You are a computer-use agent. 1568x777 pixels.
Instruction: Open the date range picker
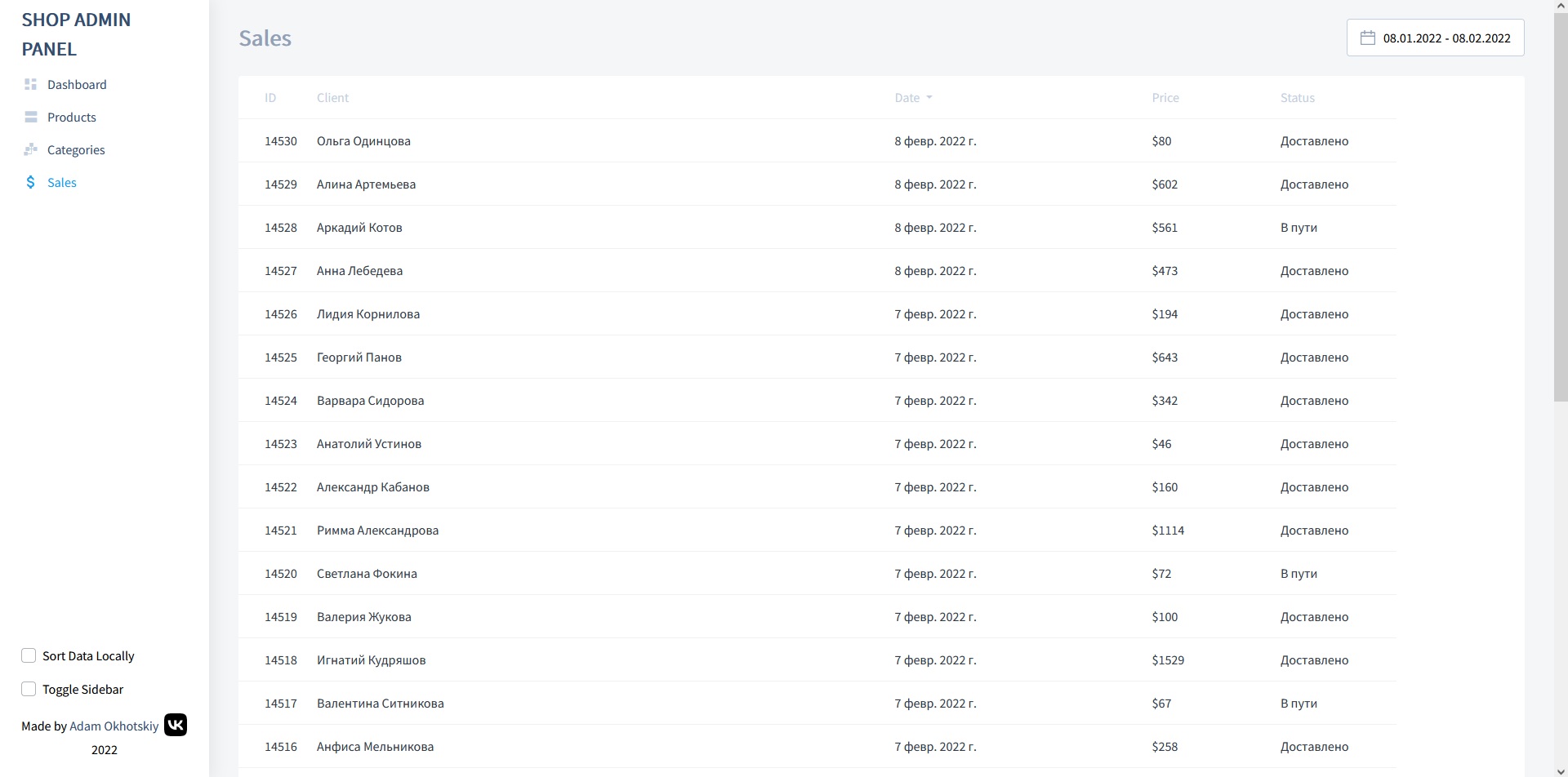(1435, 38)
